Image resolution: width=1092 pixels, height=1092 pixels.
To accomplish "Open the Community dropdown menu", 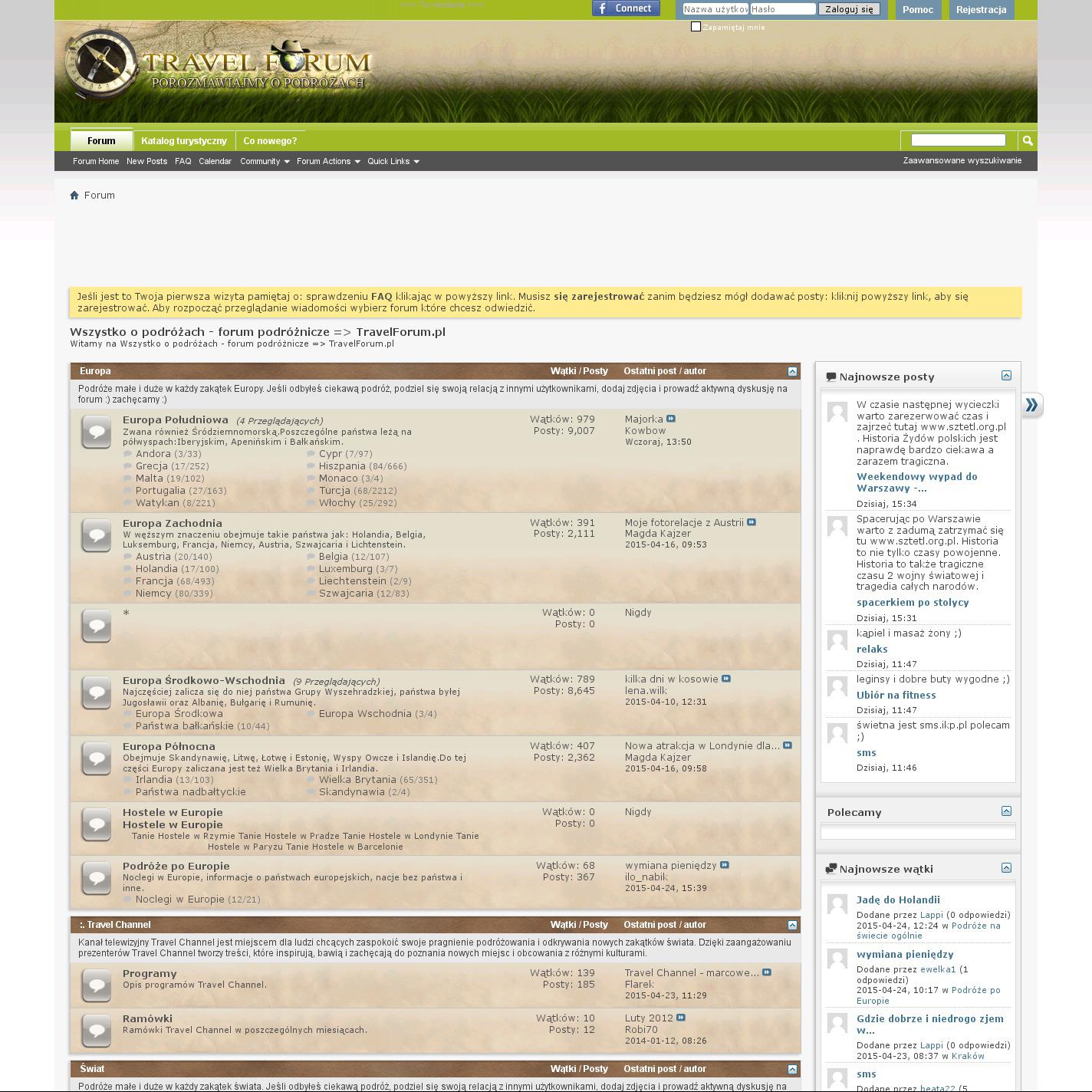I will pyautogui.click(x=265, y=161).
